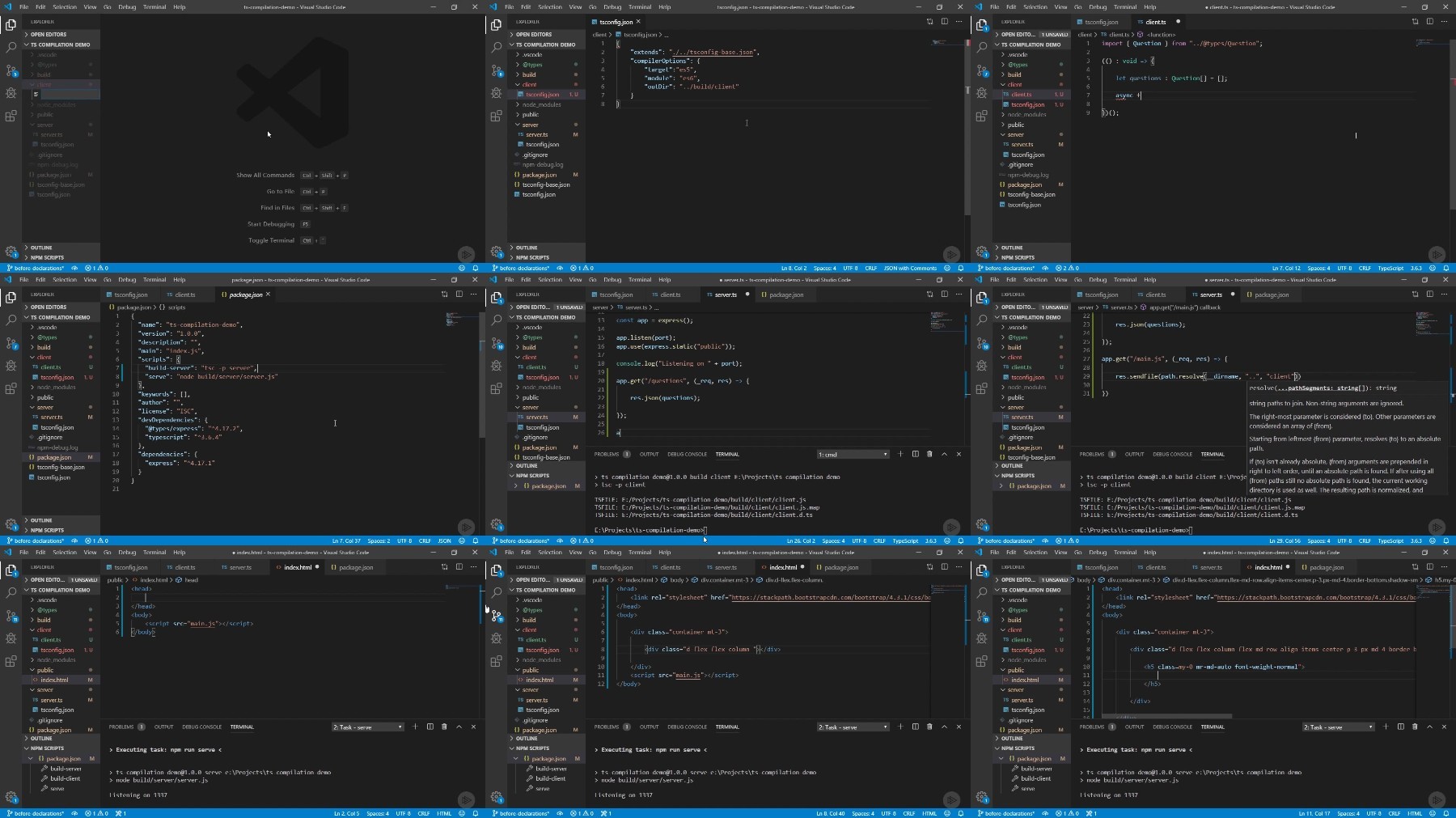Open Source Control in the tsconfig.json editor window
Viewport: 1456px width, 818px height.
click(496, 70)
